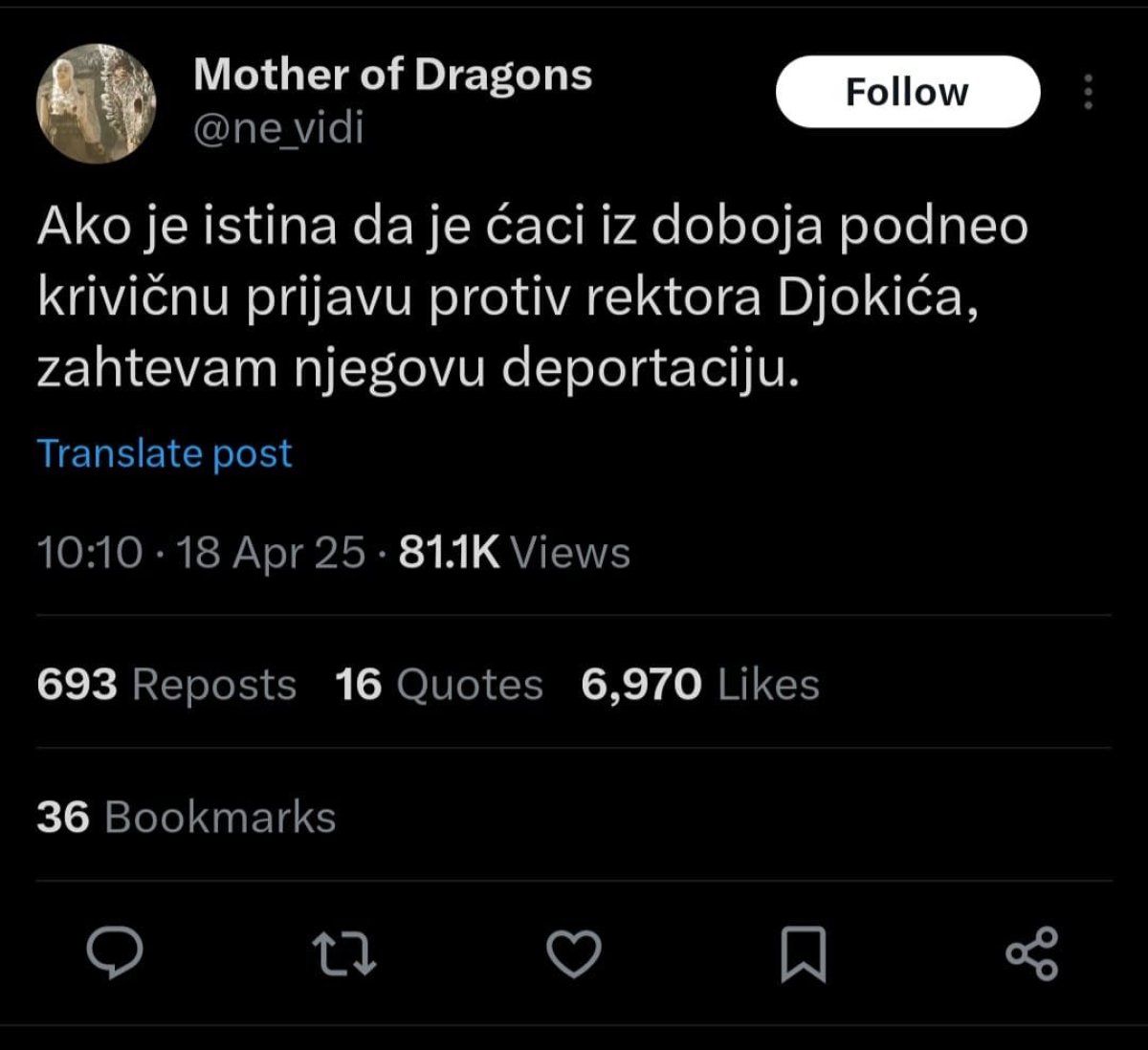Screen dimensions: 1148x1050
Task: Open the three-dot more options menu
Action: coord(1087,93)
